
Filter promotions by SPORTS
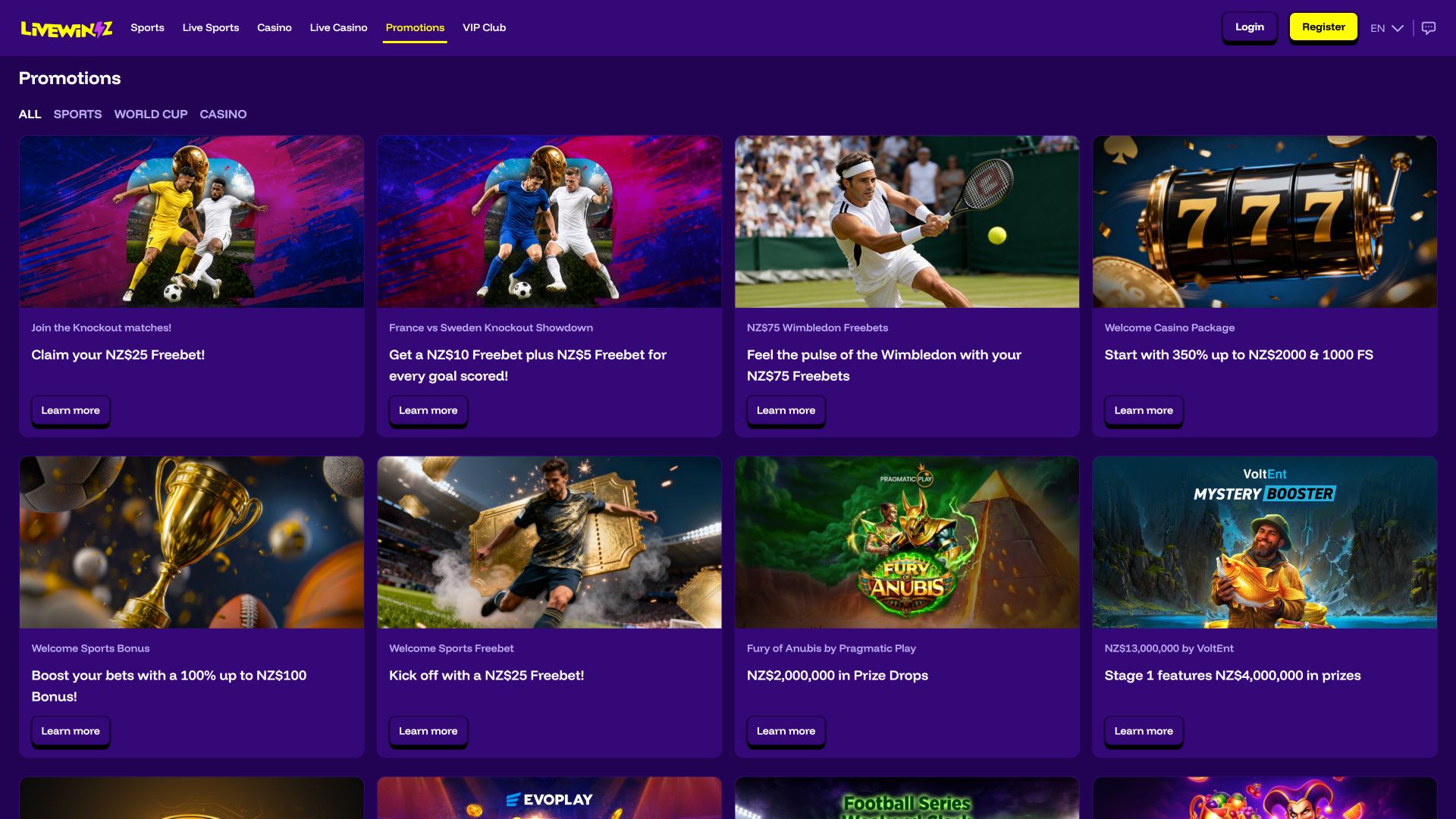[77, 115]
